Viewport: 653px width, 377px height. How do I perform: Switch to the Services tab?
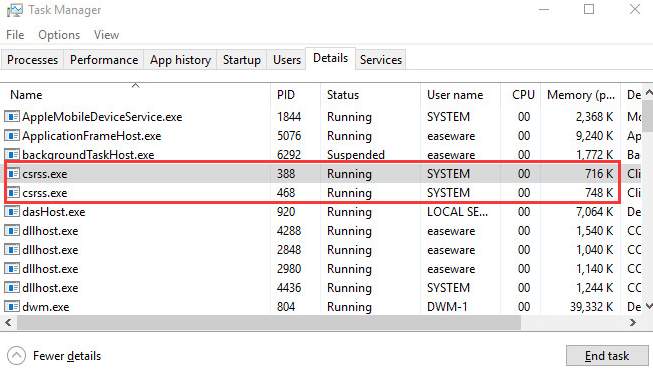pyautogui.click(x=381, y=60)
